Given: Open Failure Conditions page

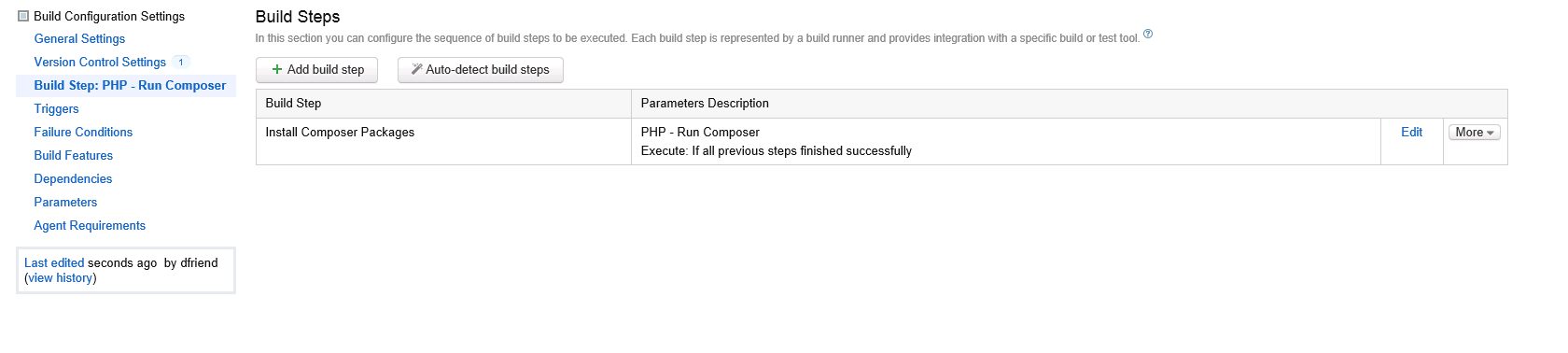Looking at the screenshot, I should click(83, 133).
